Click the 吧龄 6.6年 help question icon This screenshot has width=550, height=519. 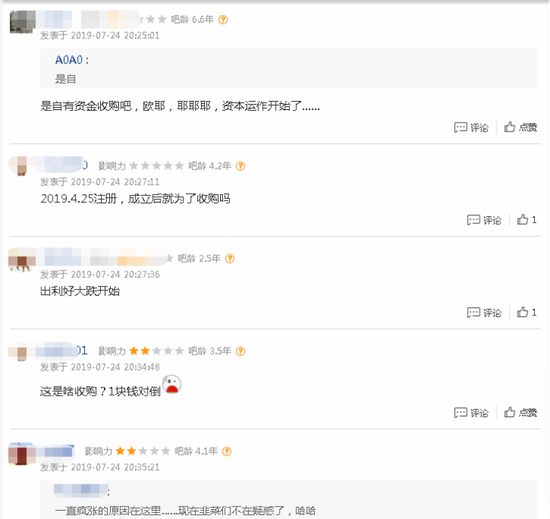pyautogui.click(x=223, y=20)
